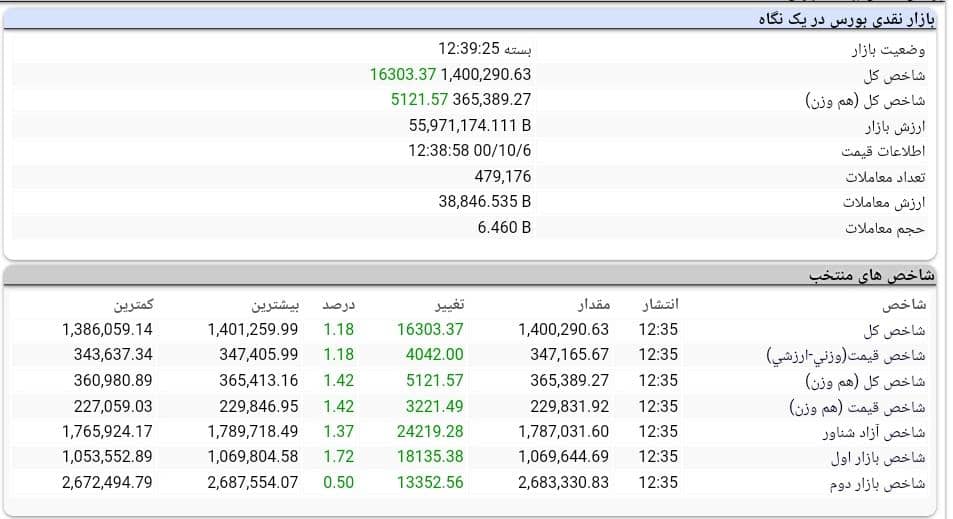The height and width of the screenshot is (519, 953).
Task: Click lowest value 343,637.34
Action: point(113,354)
